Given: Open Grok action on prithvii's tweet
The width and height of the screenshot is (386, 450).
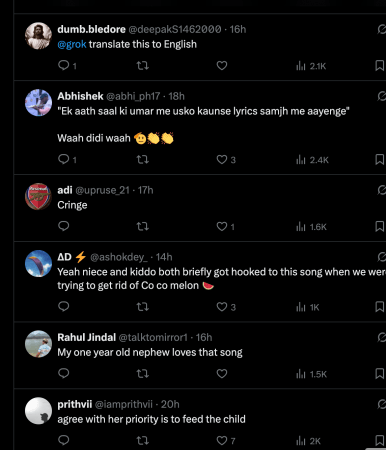Looking at the screenshot, I should [x=381, y=404].
